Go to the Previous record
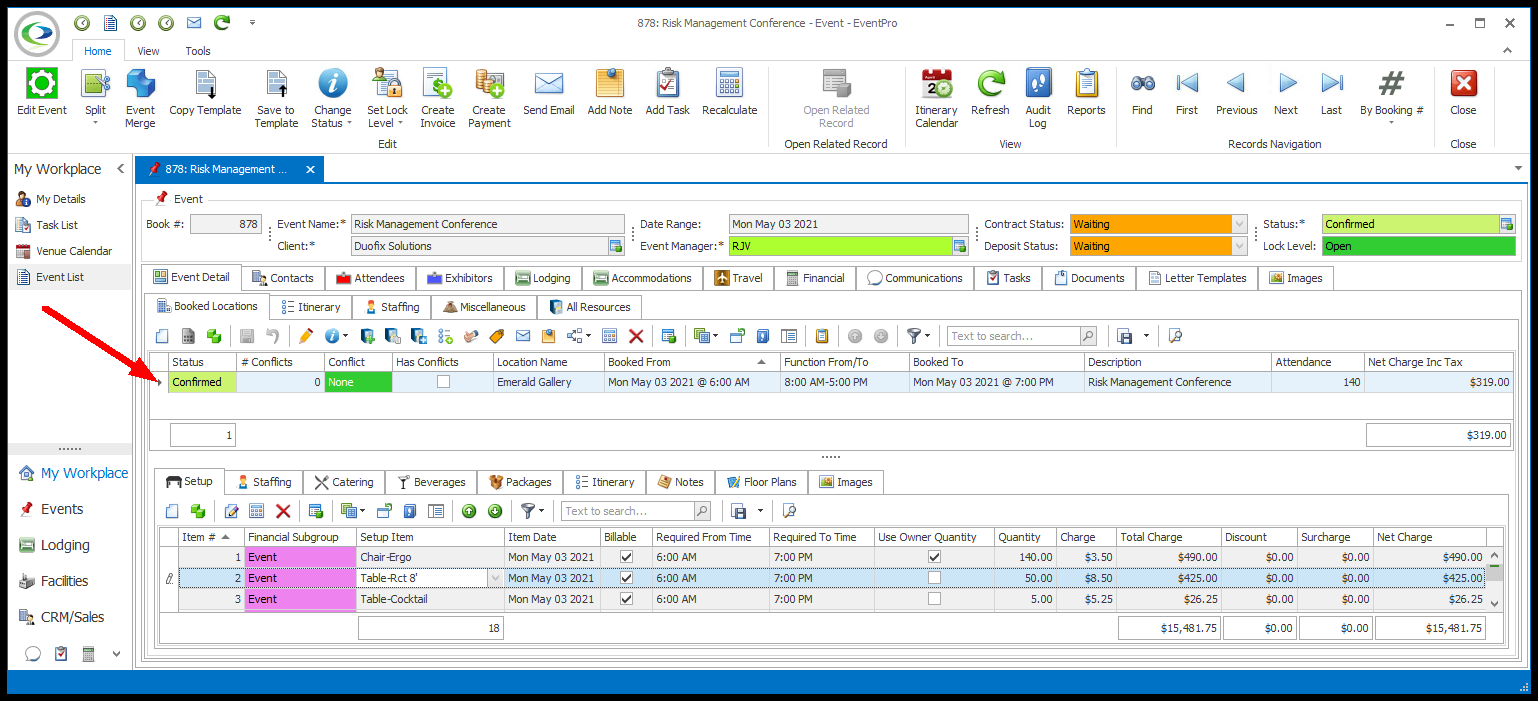1538x701 pixels. [x=1236, y=93]
